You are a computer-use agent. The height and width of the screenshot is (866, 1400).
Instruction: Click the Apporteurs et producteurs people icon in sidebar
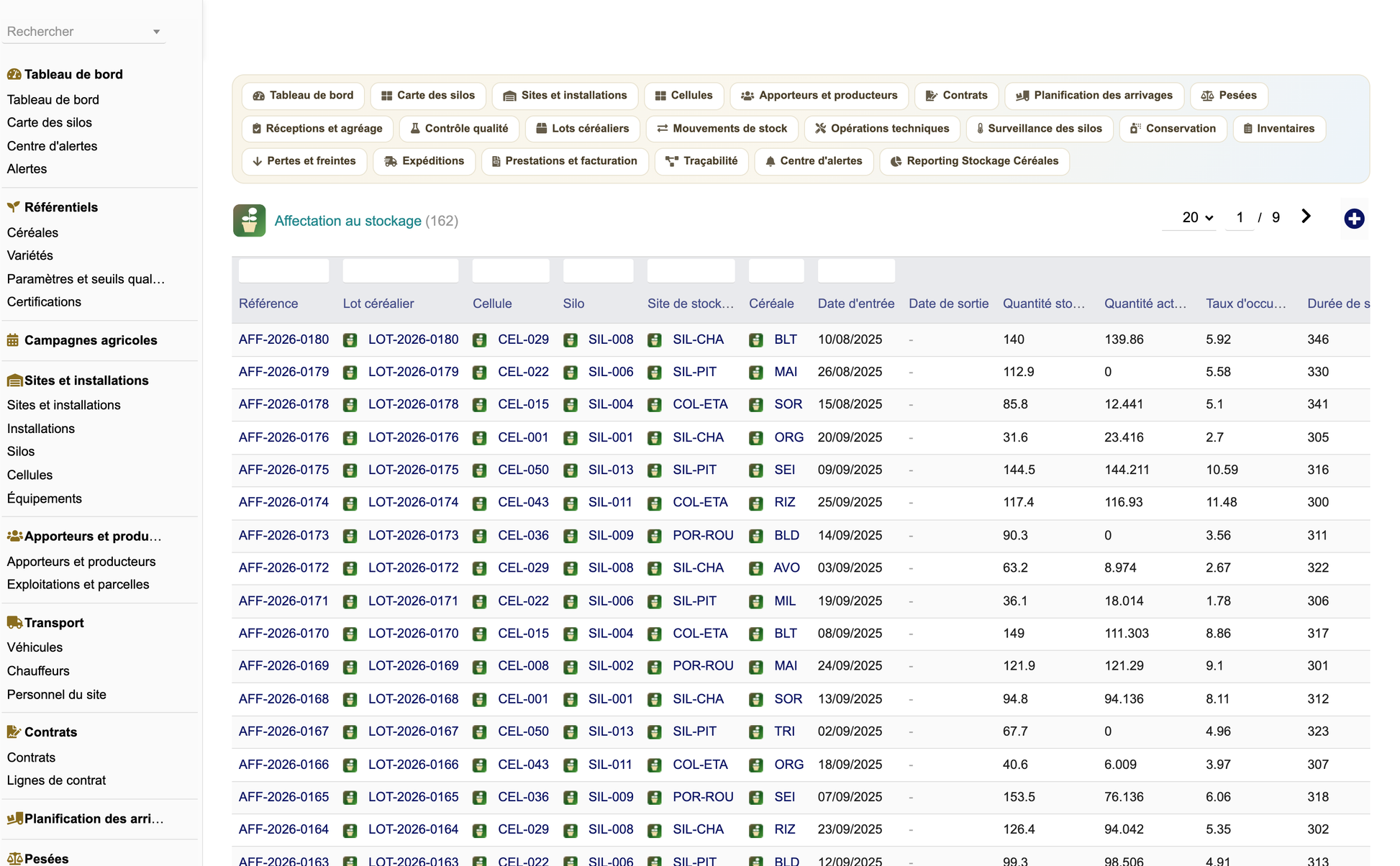tap(14, 536)
